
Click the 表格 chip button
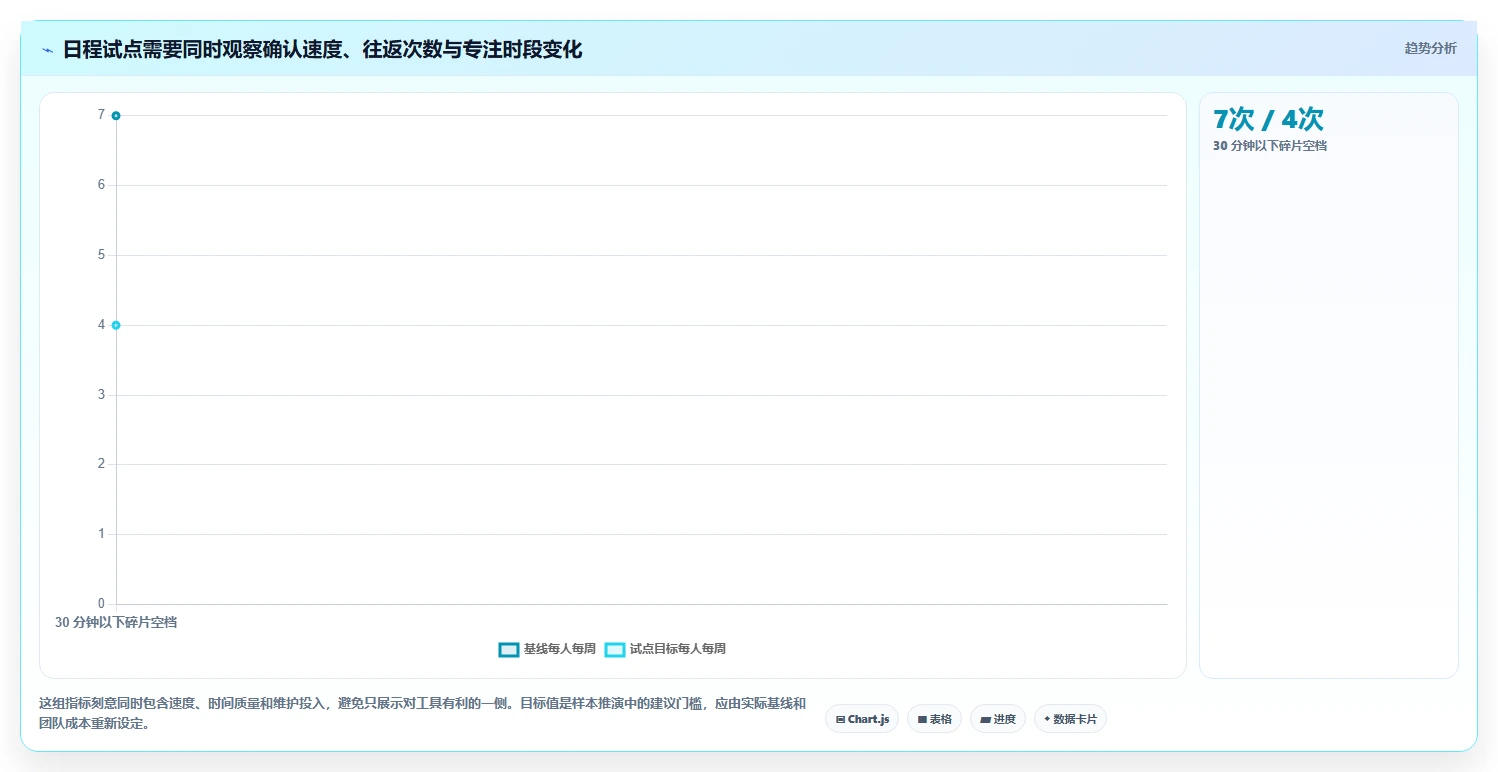coord(934,719)
